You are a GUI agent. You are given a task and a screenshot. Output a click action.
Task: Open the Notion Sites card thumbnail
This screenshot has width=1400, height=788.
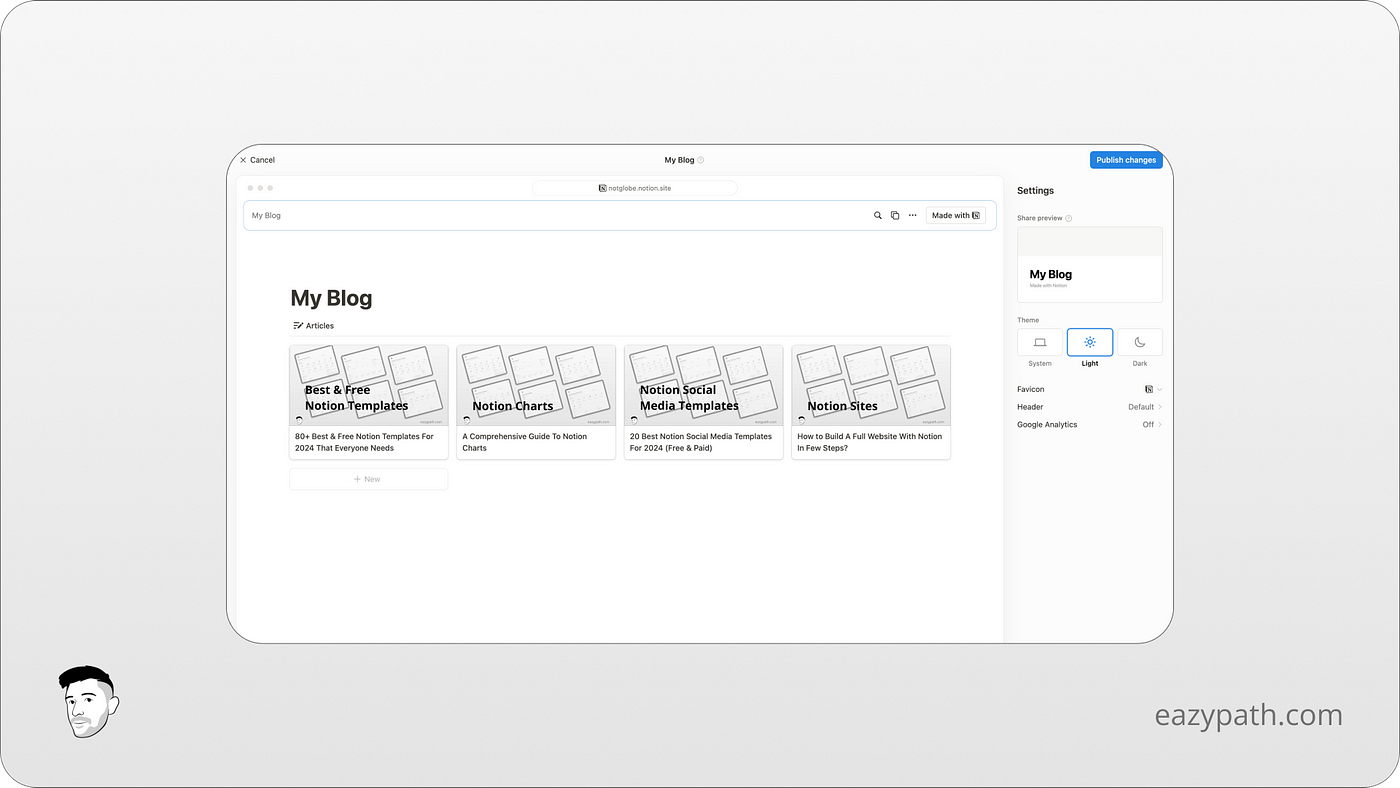(871, 386)
